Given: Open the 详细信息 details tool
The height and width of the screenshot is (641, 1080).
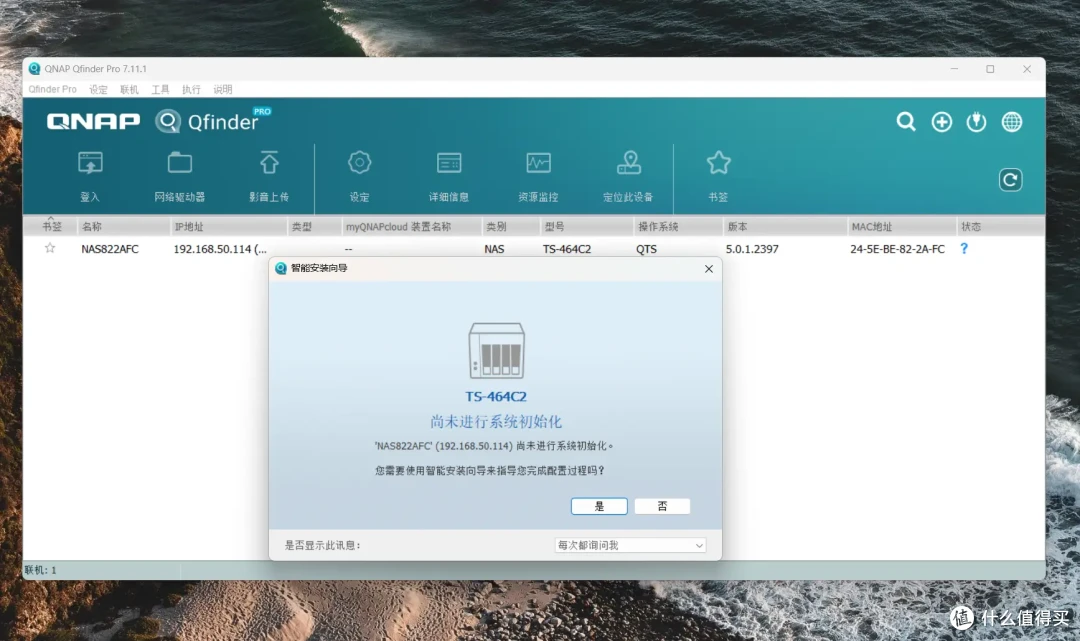Looking at the screenshot, I should pyautogui.click(x=449, y=176).
